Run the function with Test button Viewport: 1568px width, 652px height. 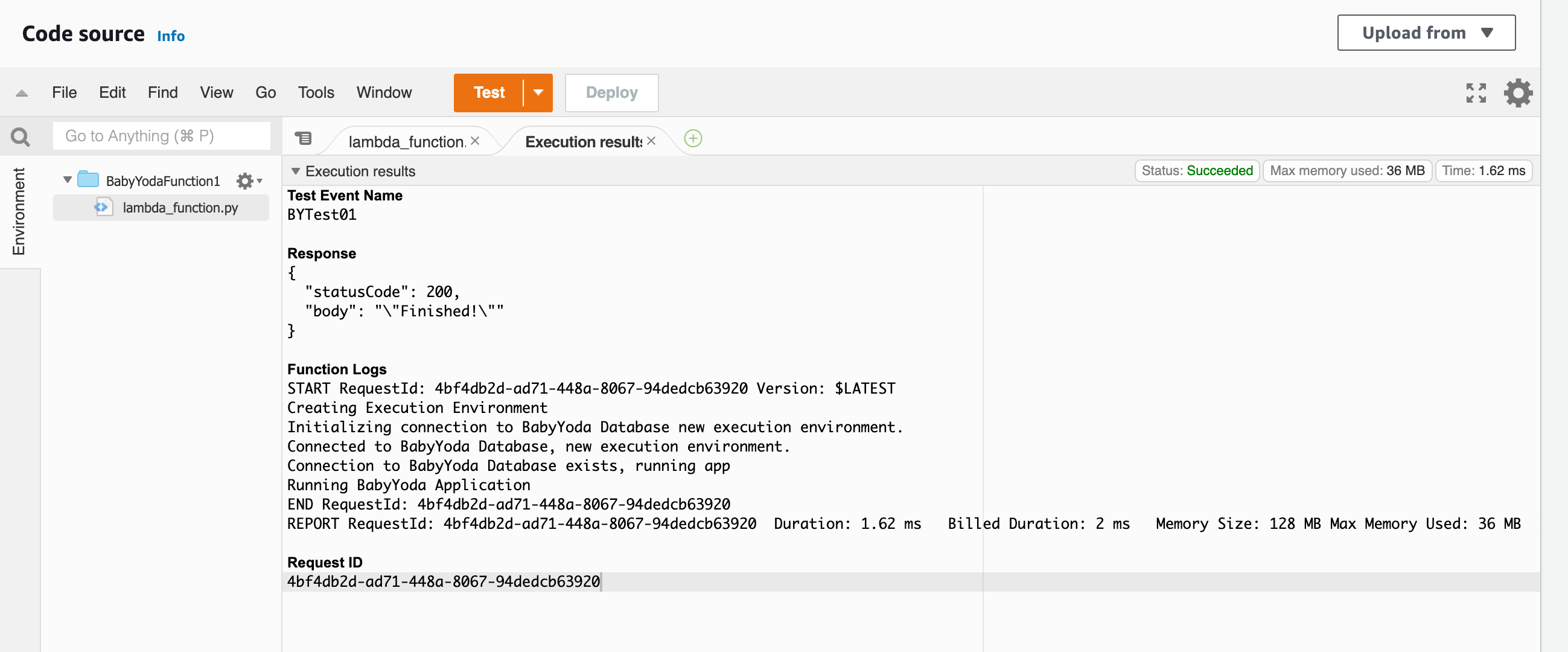489,92
